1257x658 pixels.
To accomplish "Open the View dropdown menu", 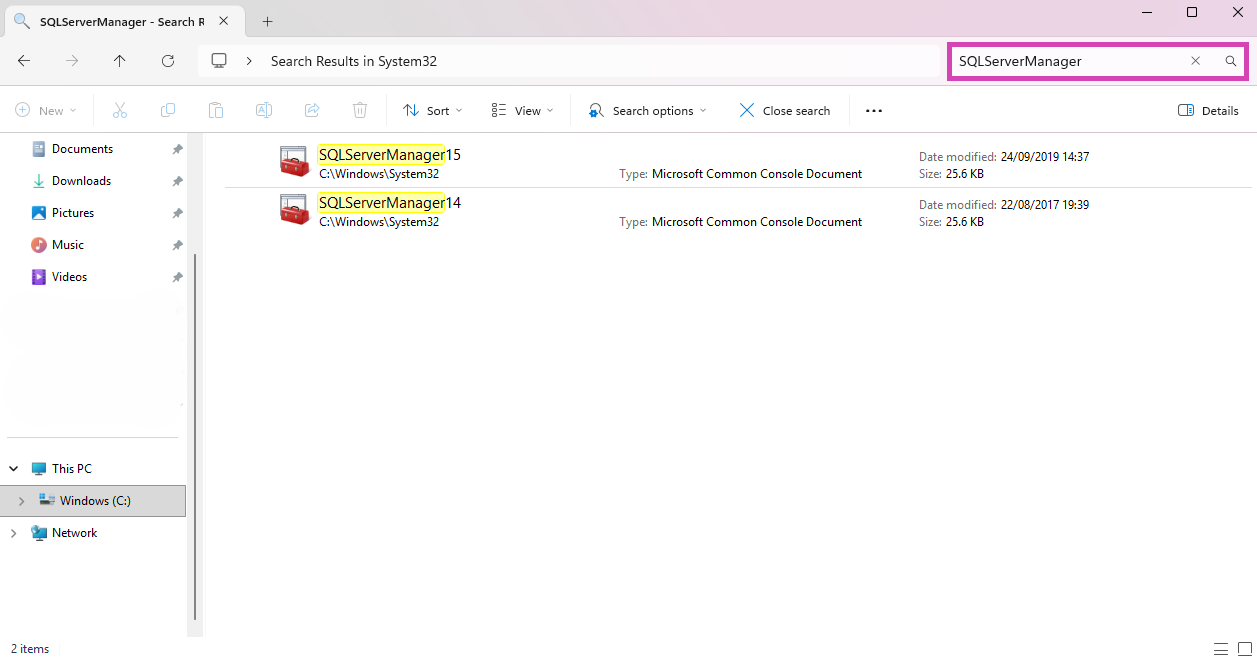I will 522,111.
